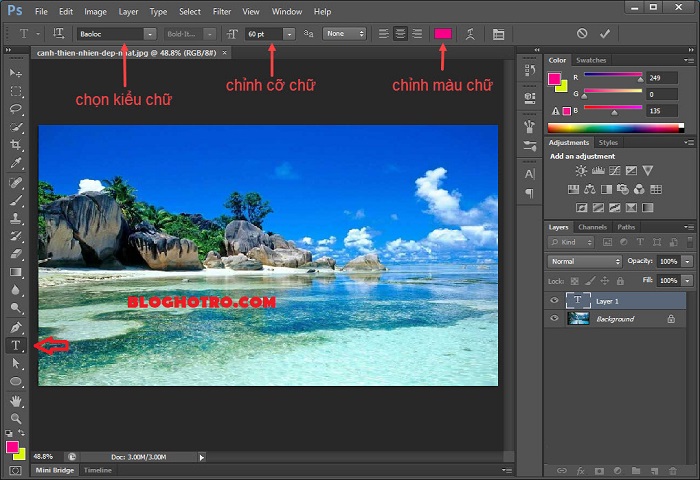This screenshot has height=480, width=700.
Task: Toggle text orientation
Action: (58, 33)
